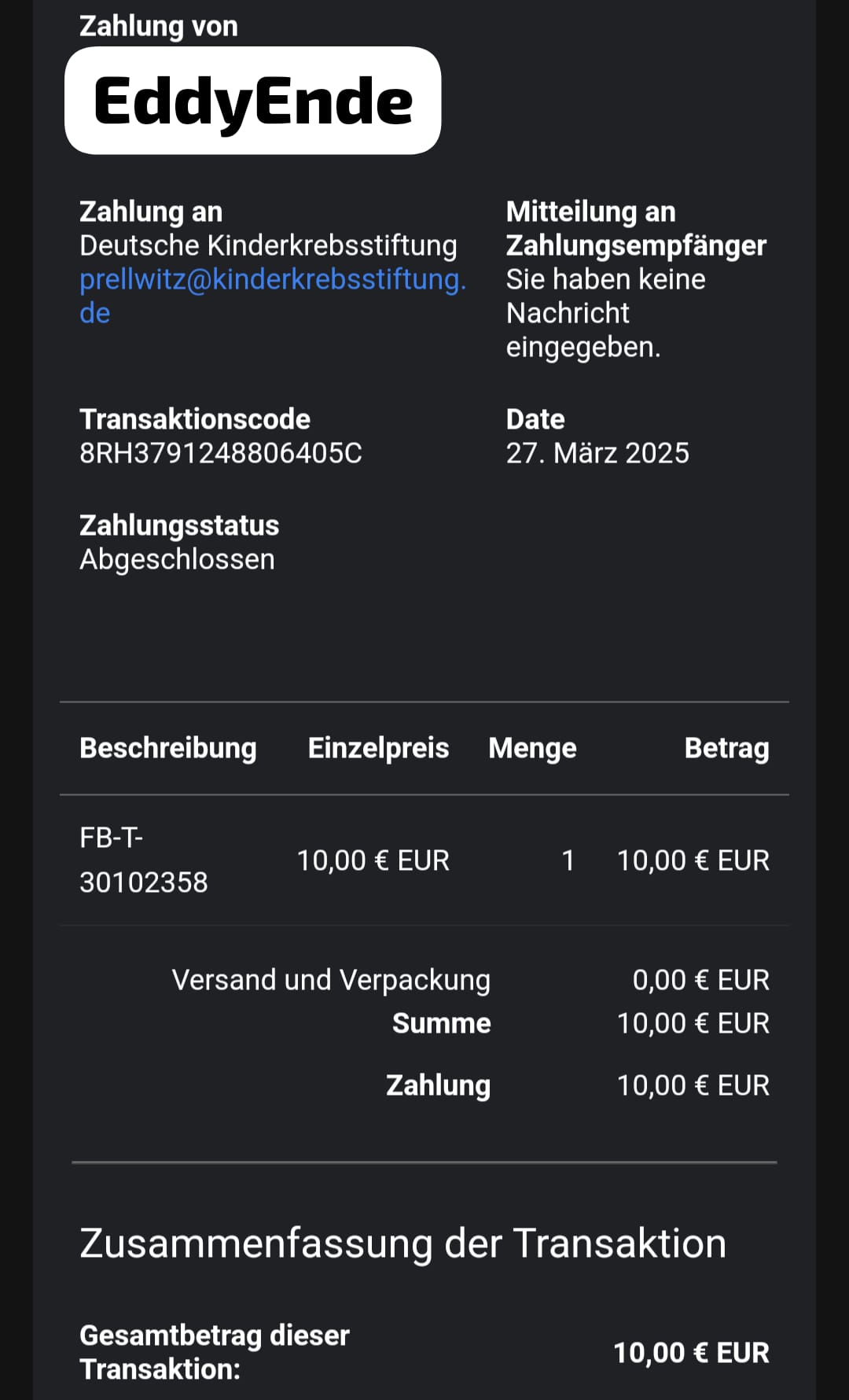Screen dimensions: 849x1400
Task: Click the prellwitz@kinderkrebsstiftung.de email link
Action: (272, 280)
